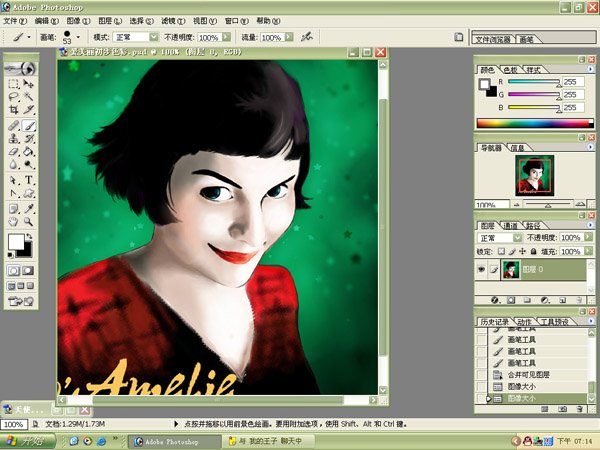Select the Pen tool
The width and height of the screenshot is (600, 450).
(14, 193)
